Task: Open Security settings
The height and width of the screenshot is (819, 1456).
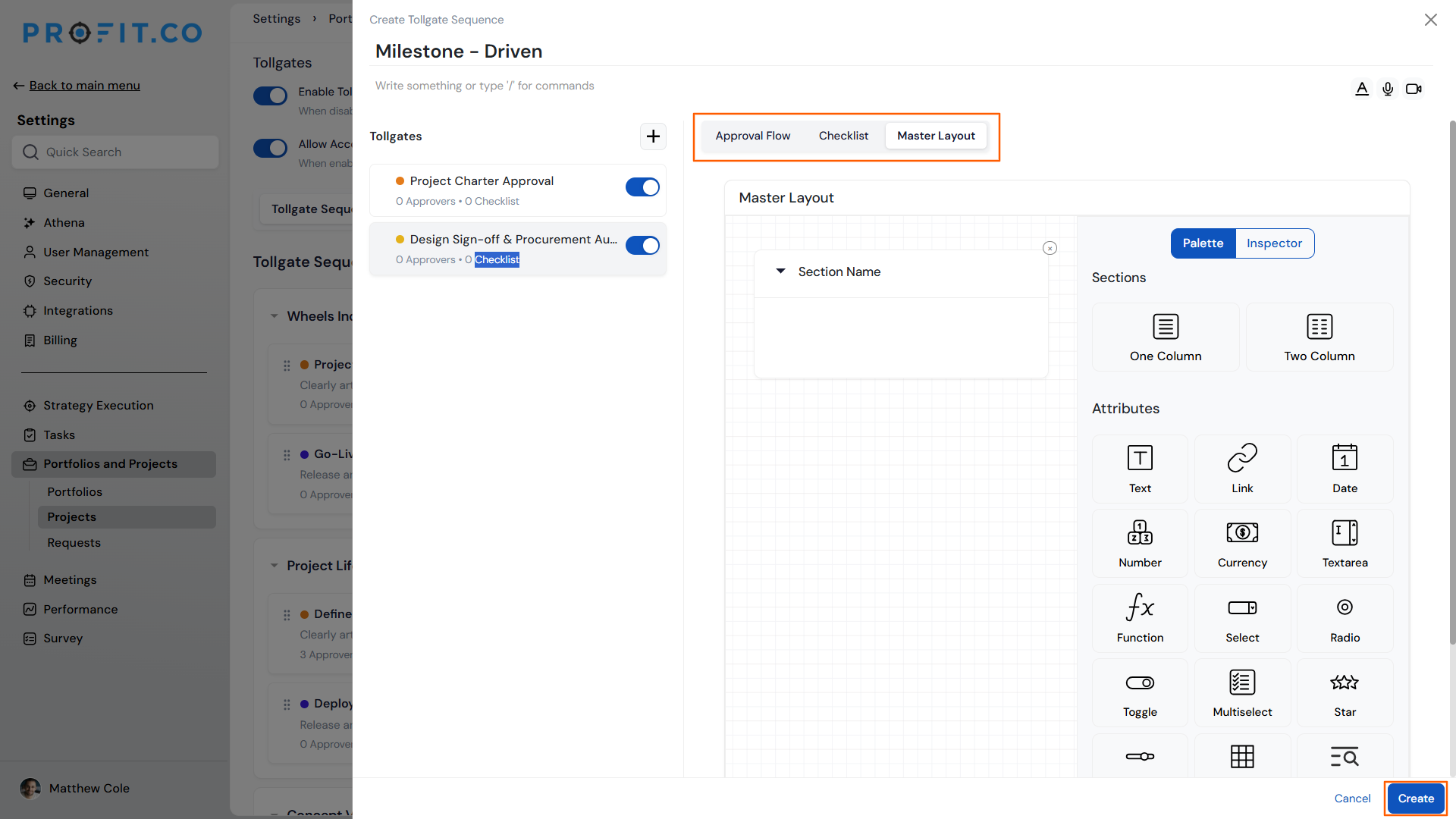Action: (x=67, y=281)
